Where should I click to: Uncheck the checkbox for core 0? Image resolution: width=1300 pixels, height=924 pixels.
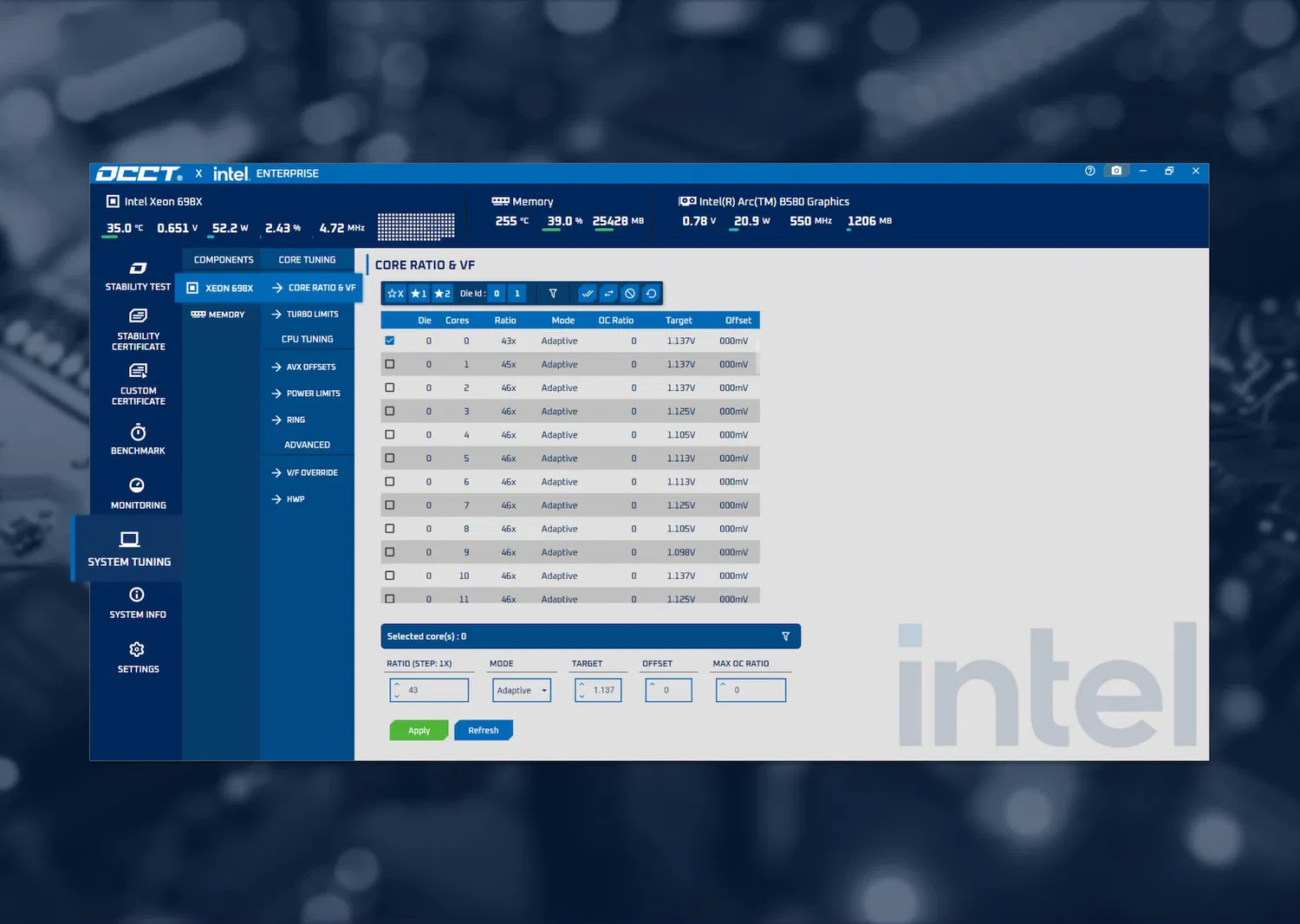click(x=390, y=341)
